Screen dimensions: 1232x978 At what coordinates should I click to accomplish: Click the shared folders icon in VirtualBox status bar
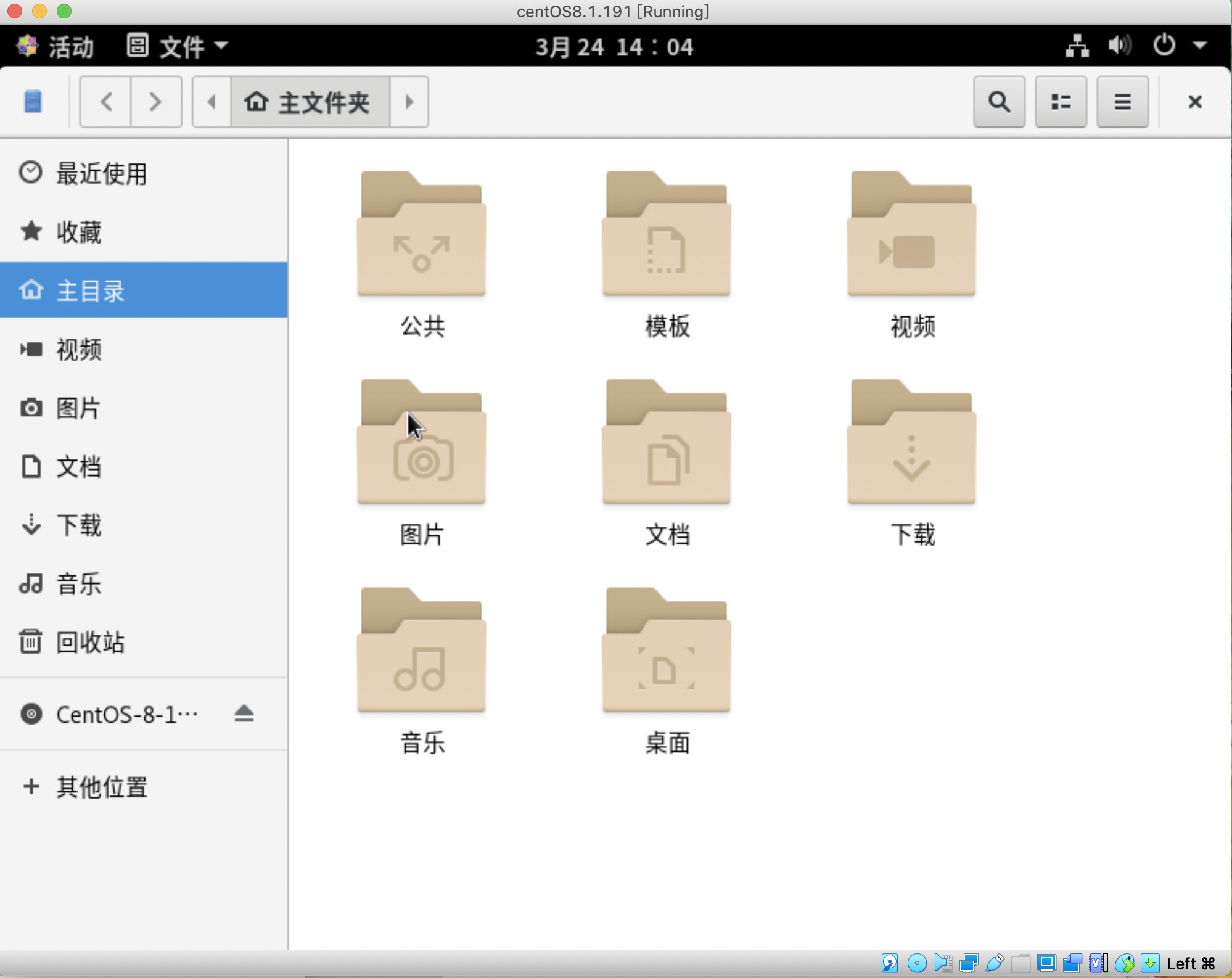pos(1021,963)
